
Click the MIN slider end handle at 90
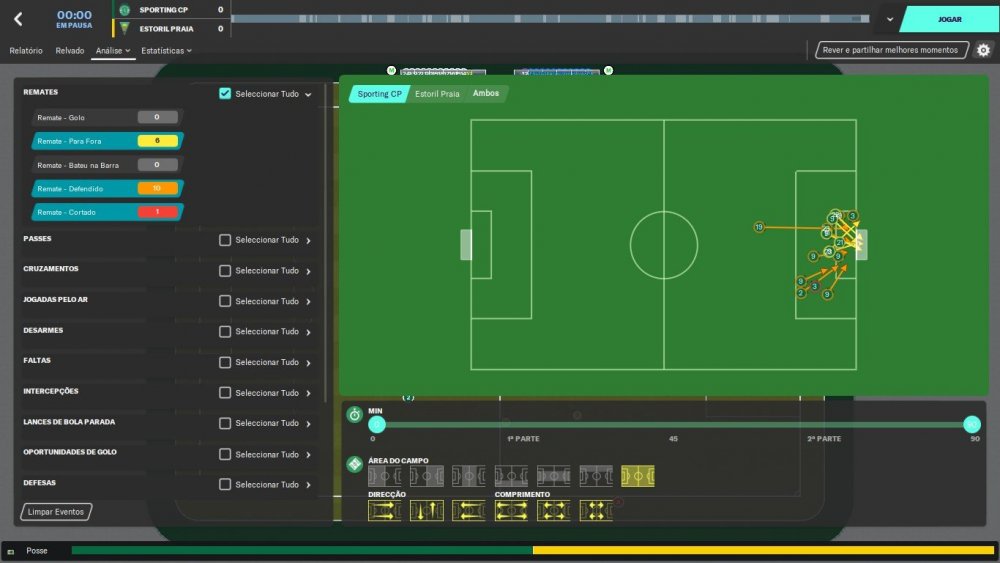pos(971,424)
